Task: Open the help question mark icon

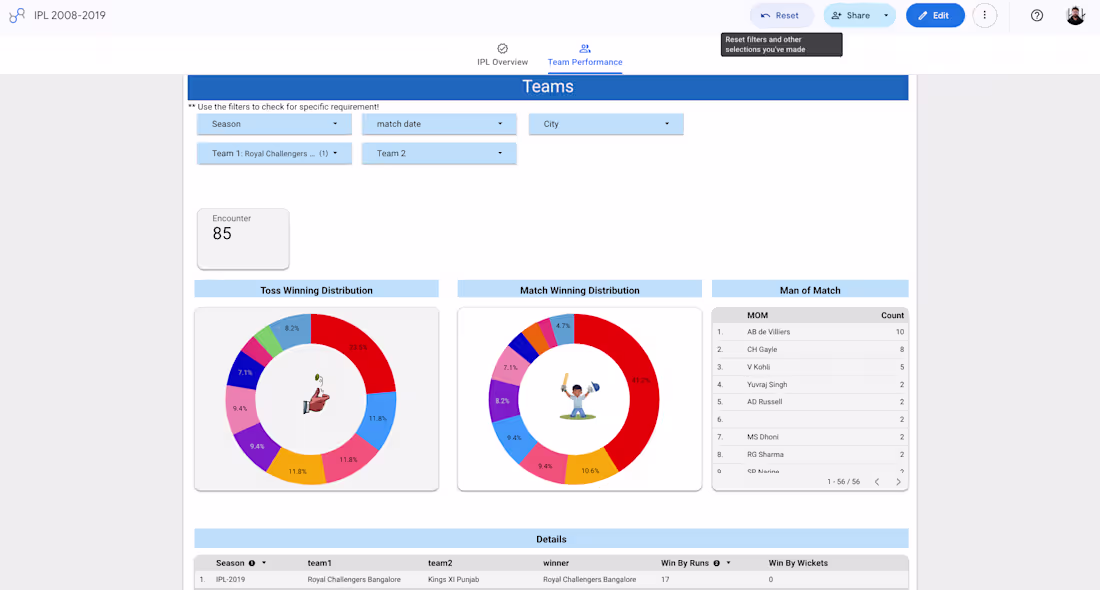Action: 1036,15
